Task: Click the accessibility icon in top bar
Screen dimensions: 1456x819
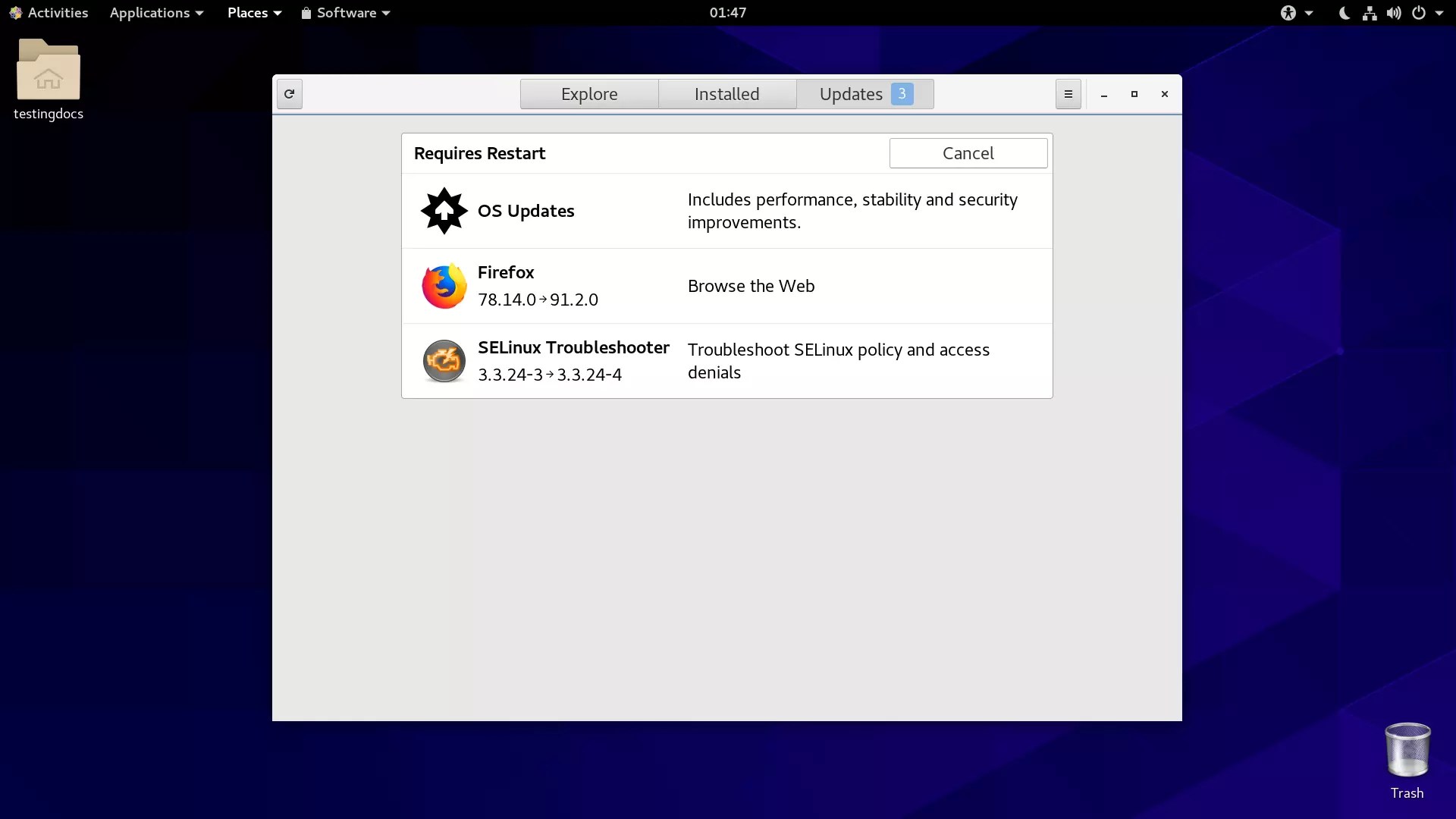Action: click(1289, 13)
